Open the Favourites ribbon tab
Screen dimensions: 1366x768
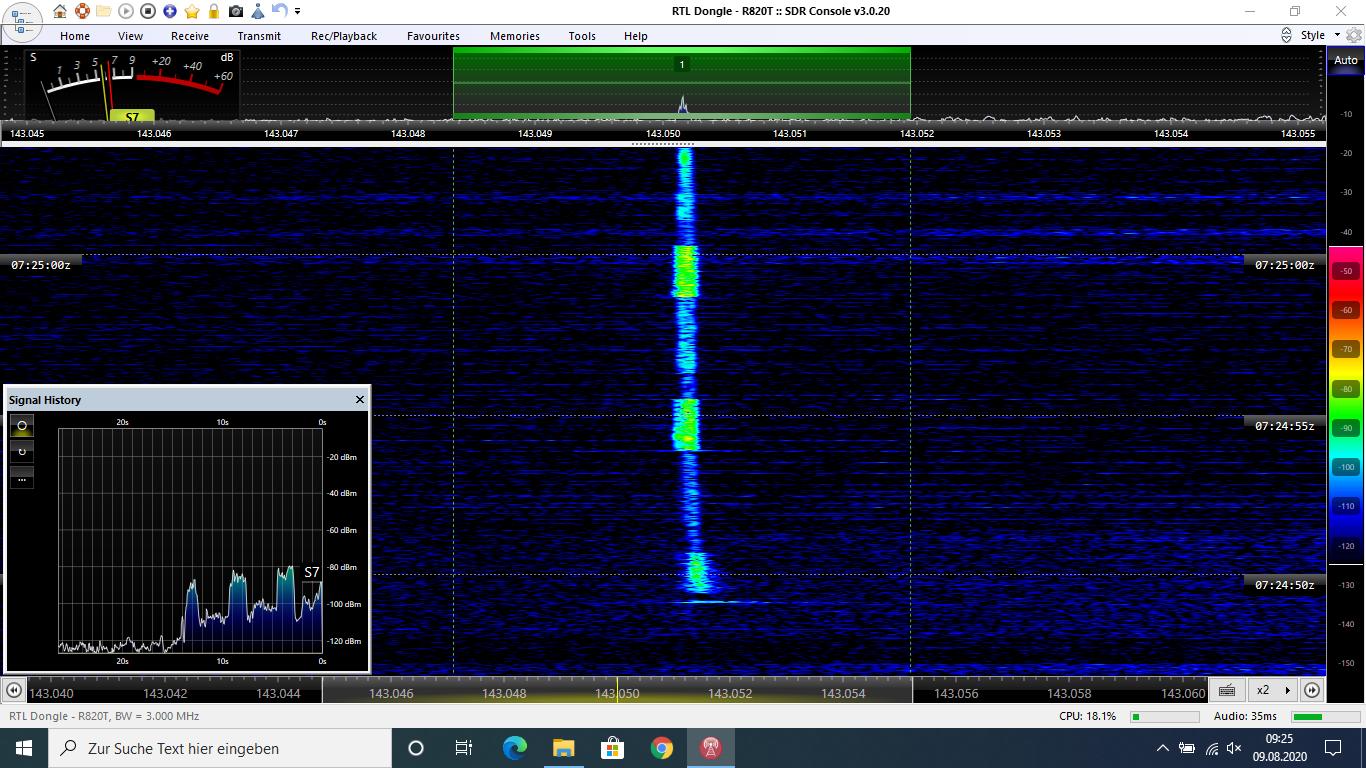[434, 35]
